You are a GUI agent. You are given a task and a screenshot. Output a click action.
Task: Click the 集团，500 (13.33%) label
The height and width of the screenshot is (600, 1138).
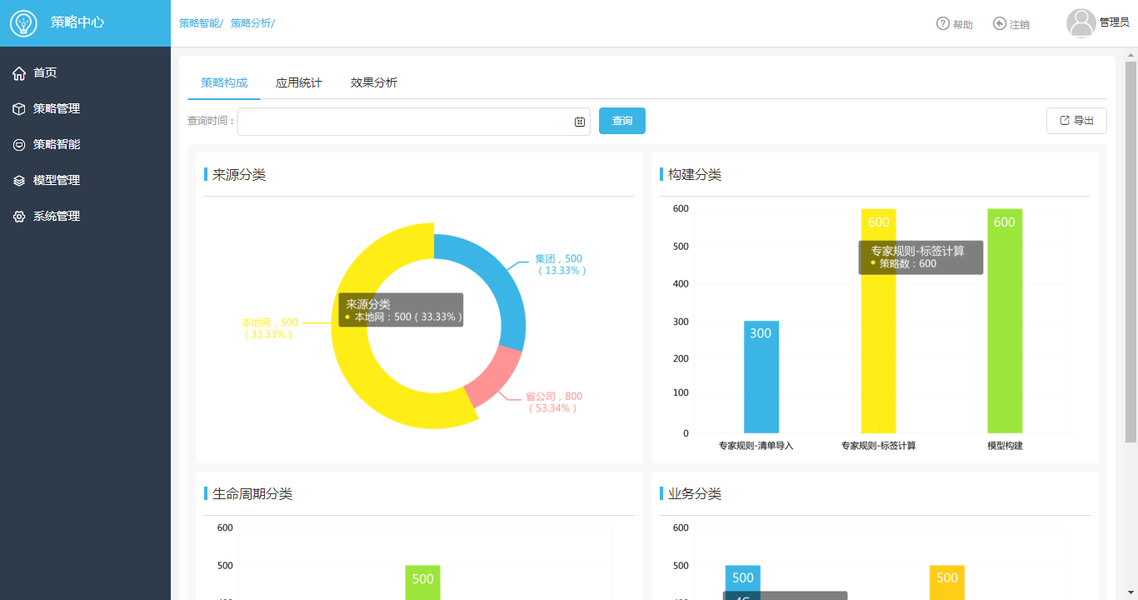[560, 264]
